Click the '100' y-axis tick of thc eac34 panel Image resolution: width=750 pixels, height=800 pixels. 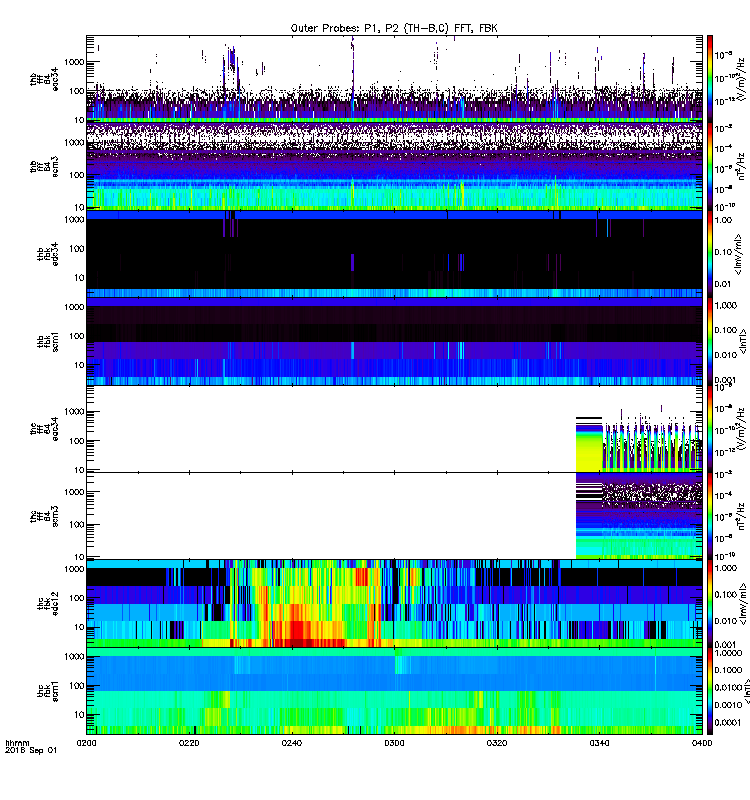77,441
